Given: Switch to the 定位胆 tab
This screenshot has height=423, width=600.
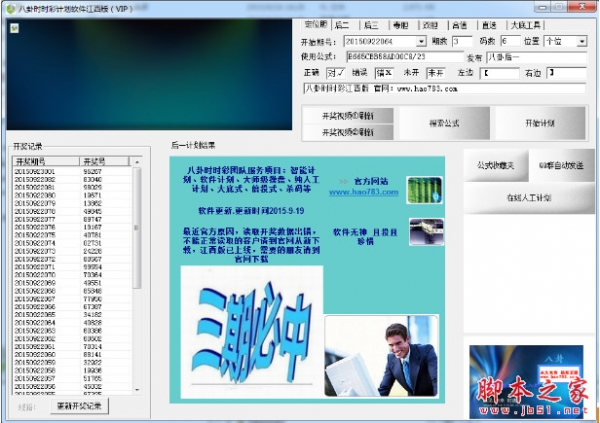Looking at the screenshot, I should [x=316, y=24].
